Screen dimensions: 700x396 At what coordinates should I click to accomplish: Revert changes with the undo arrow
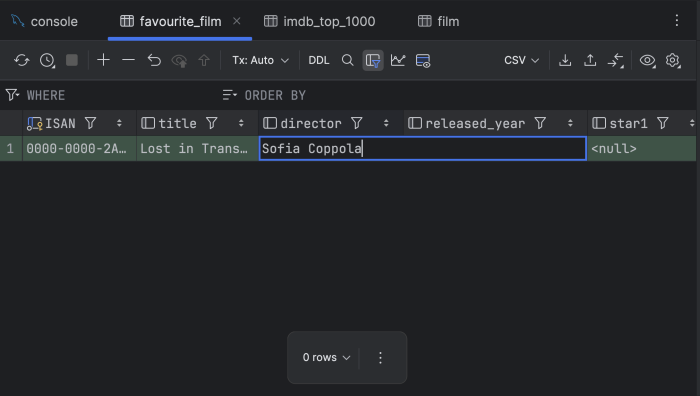coord(154,60)
